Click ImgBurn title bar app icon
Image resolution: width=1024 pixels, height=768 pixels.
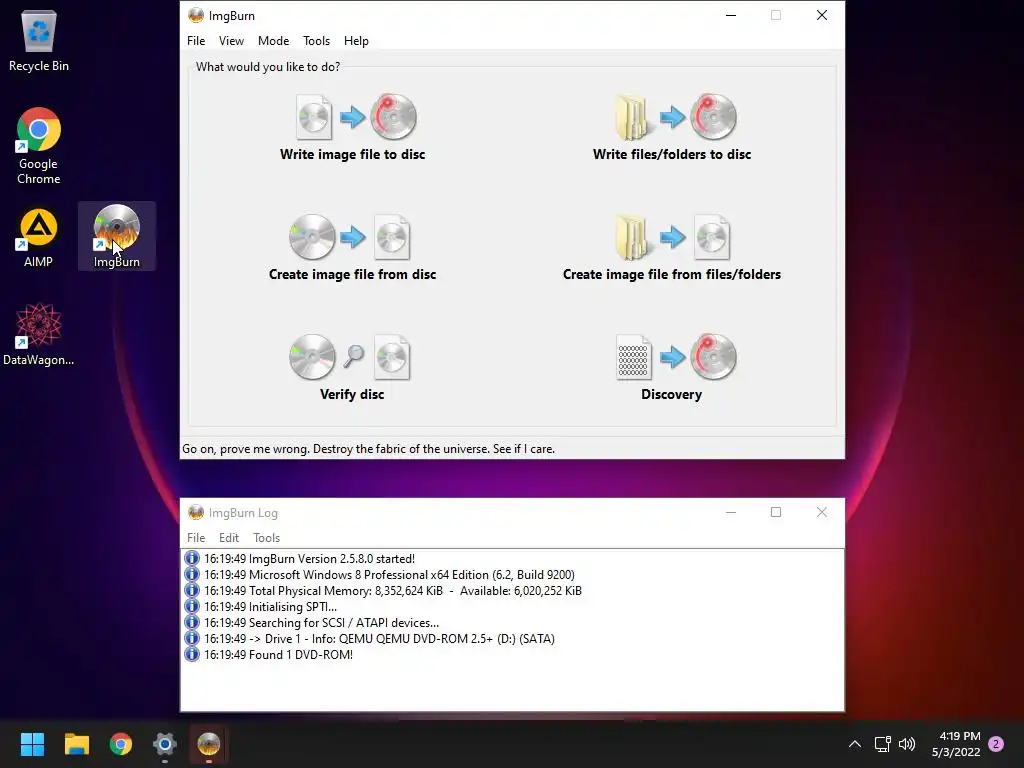point(195,15)
